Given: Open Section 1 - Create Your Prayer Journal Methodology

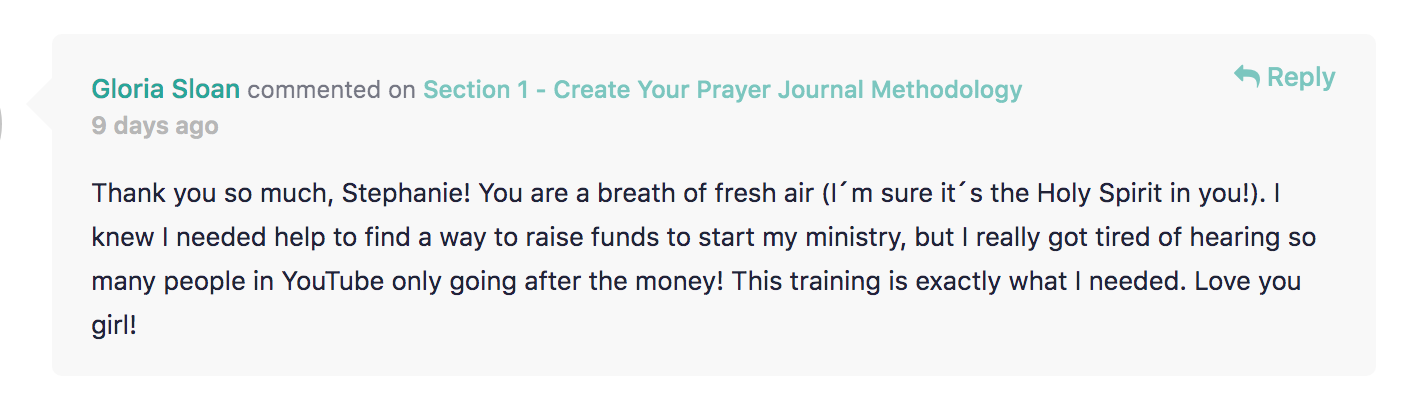Looking at the screenshot, I should point(722,90).
